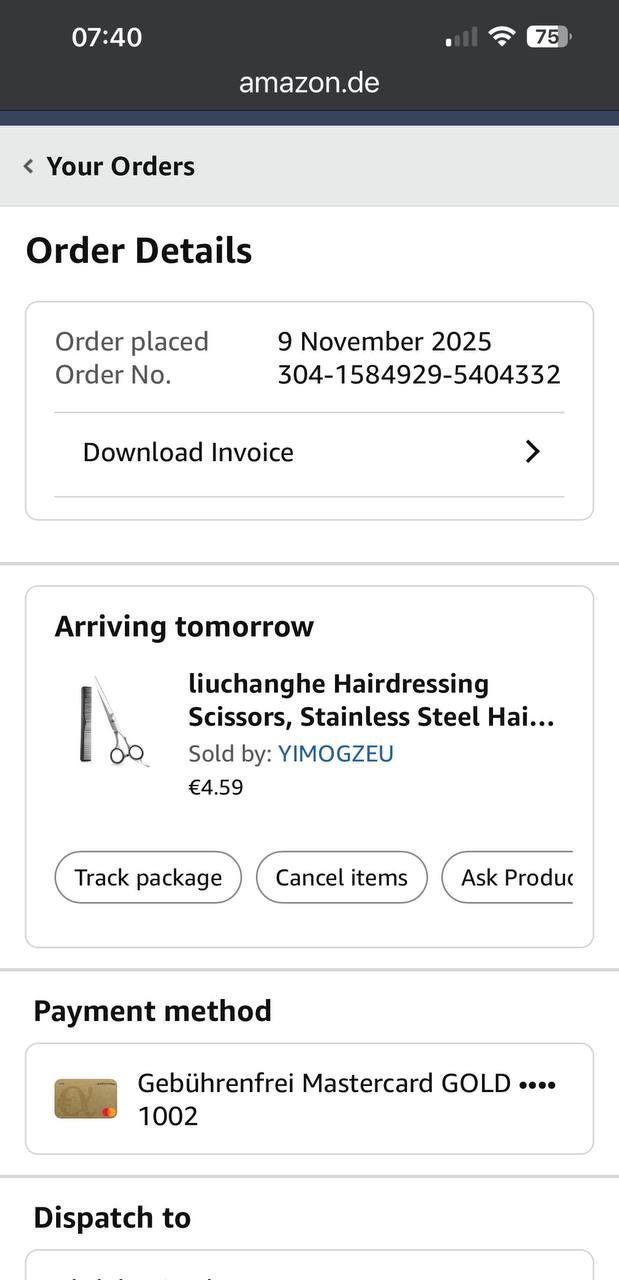This screenshot has height=1280, width=619.
Task: Open liuchanghe Hairdressing Scissors product title
Action: [x=370, y=700]
